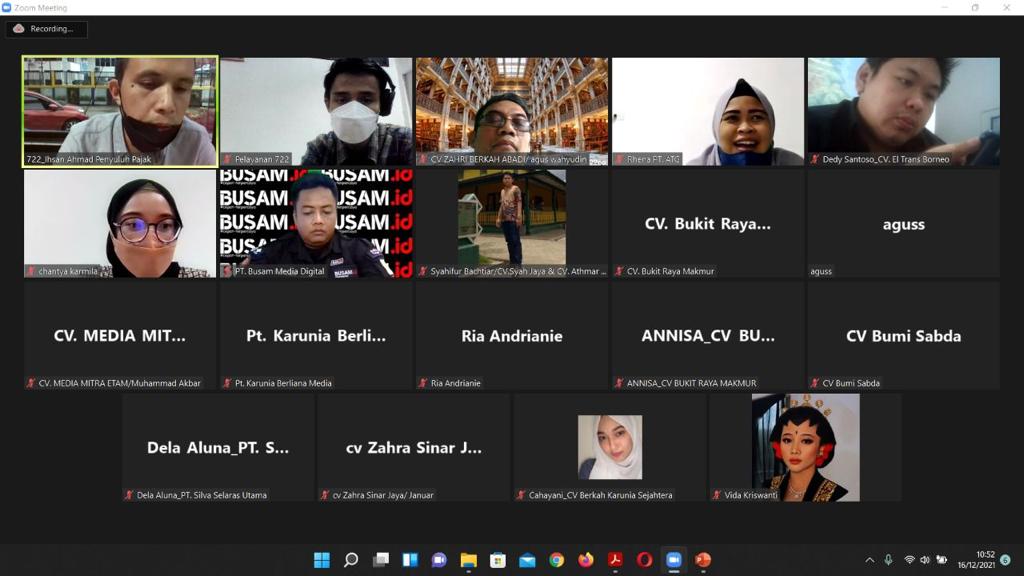Click the Vida Kriswanti participant tile

point(805,447)
